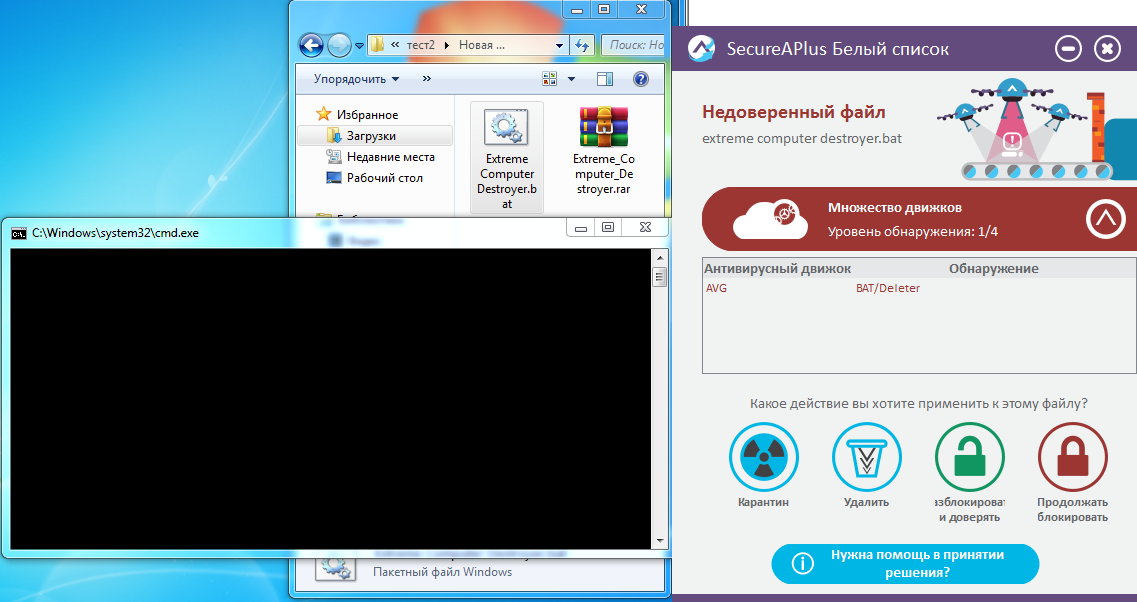Click the cmd scrollbar up arrow
The image size is (1137, 602).
tap(659, 257)
